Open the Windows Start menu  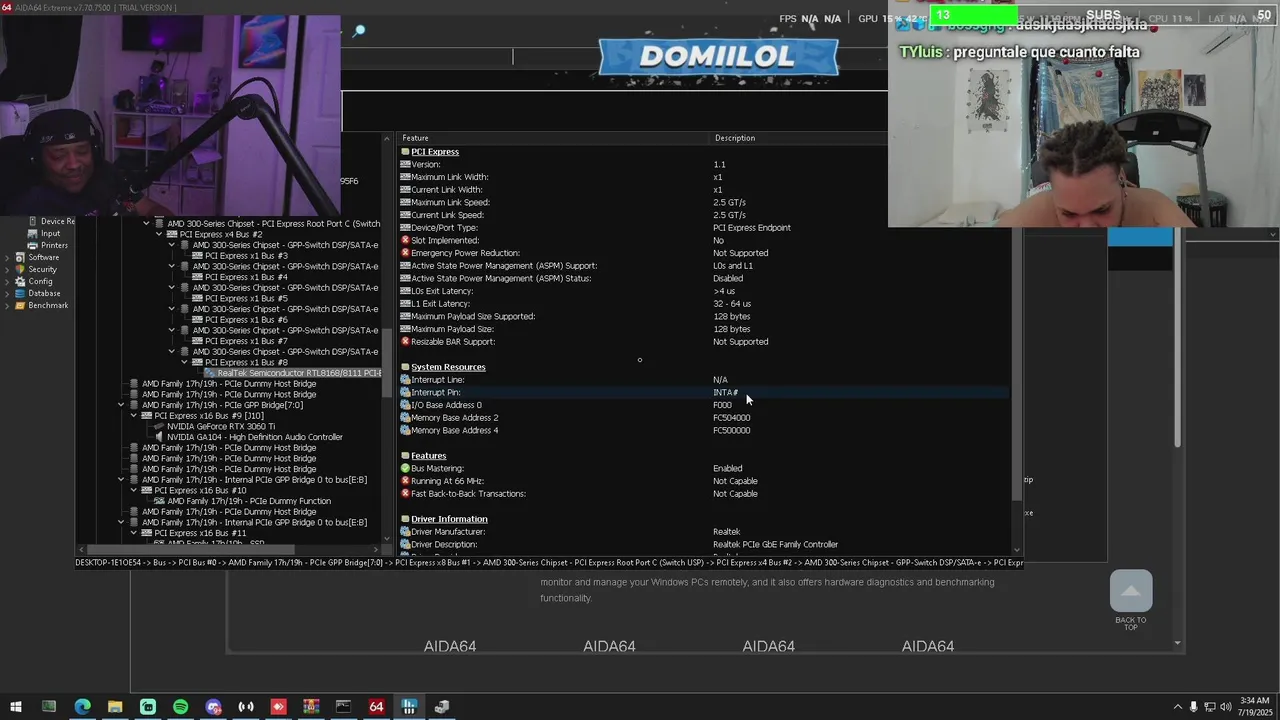(16, 707)
